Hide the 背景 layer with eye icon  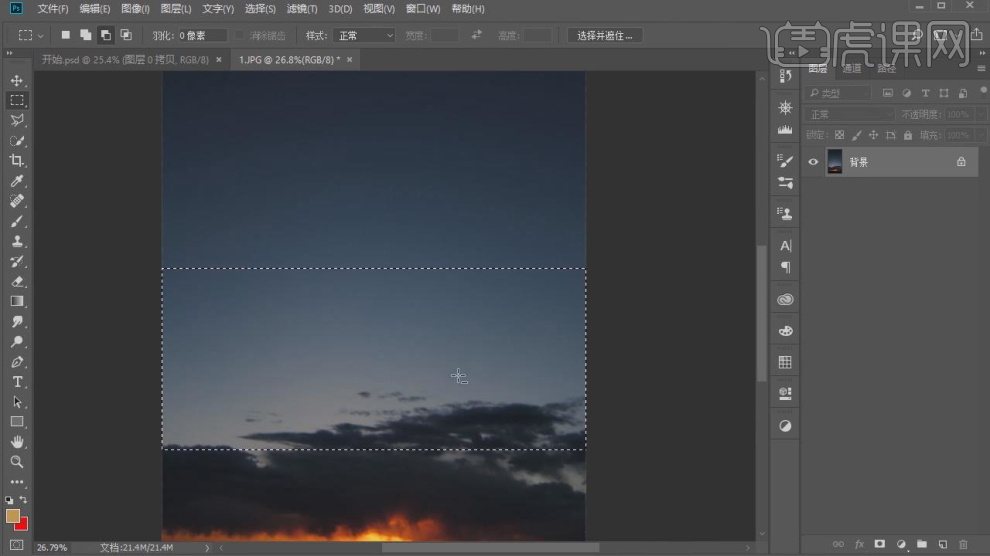813,162
